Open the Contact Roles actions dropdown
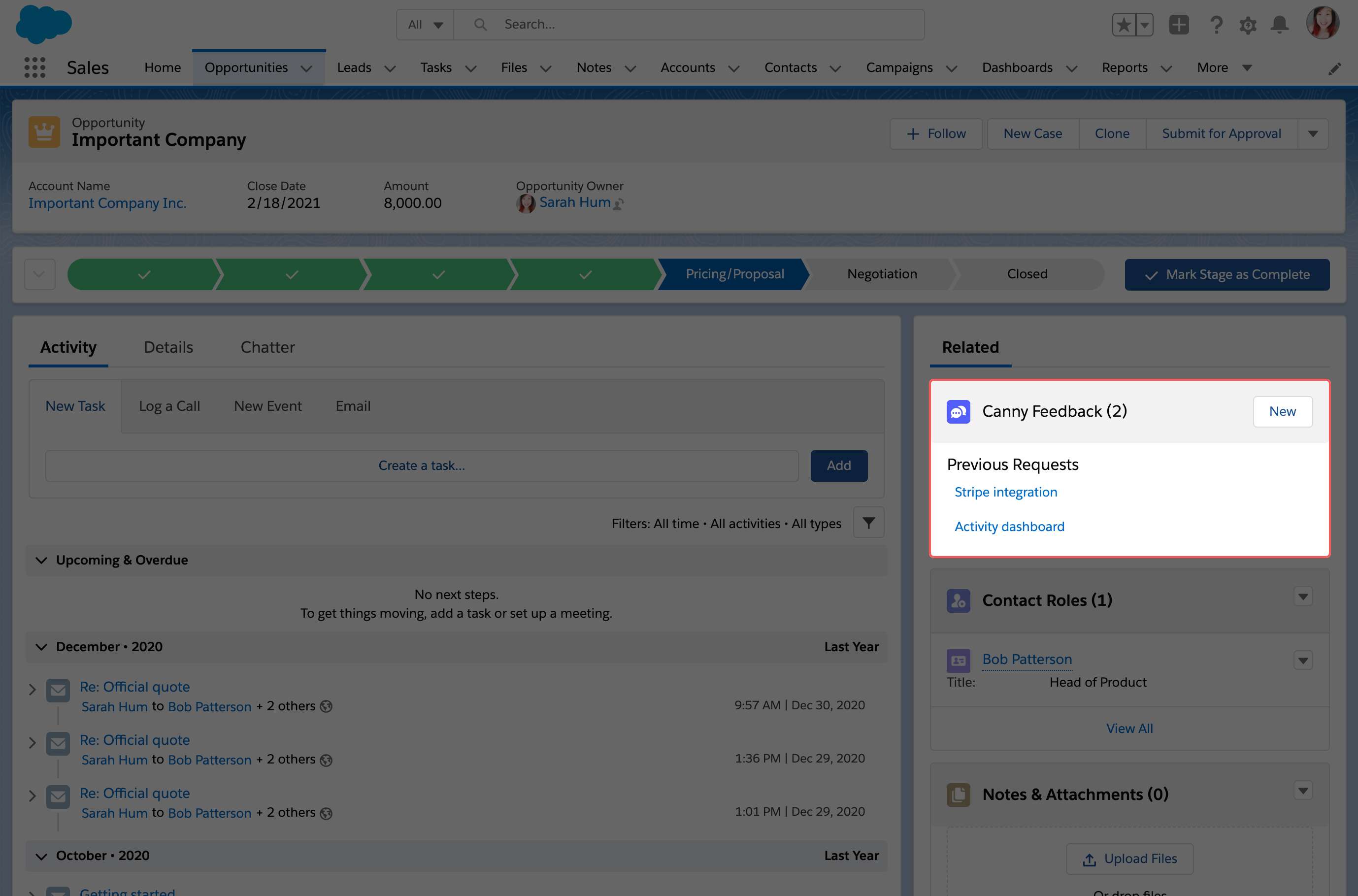 (x=1302, y=597)
